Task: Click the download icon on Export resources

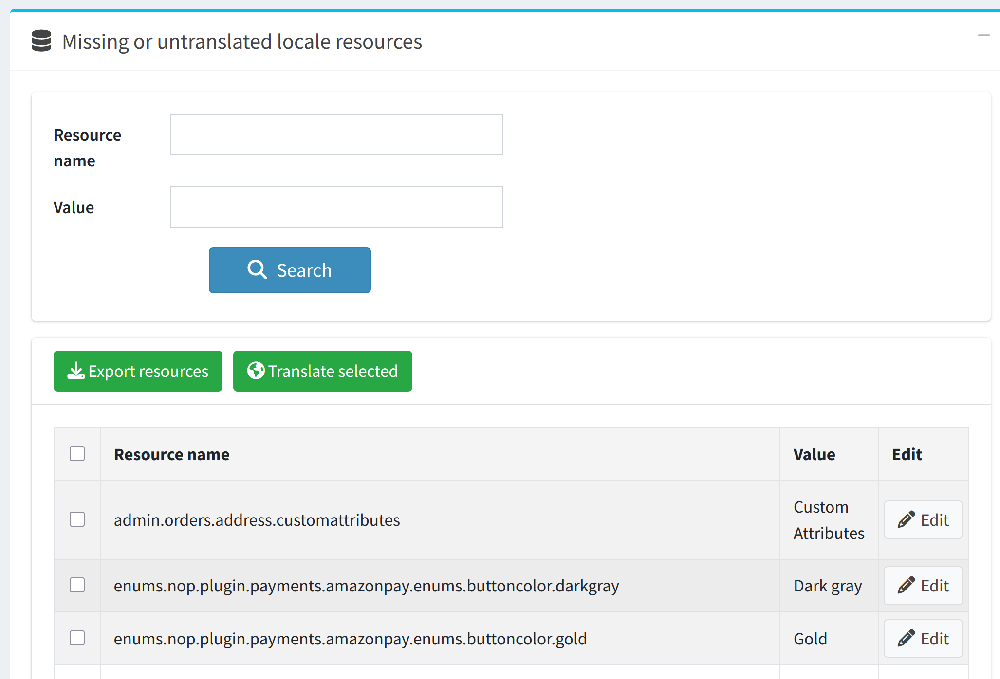Action: click(76, 371)
